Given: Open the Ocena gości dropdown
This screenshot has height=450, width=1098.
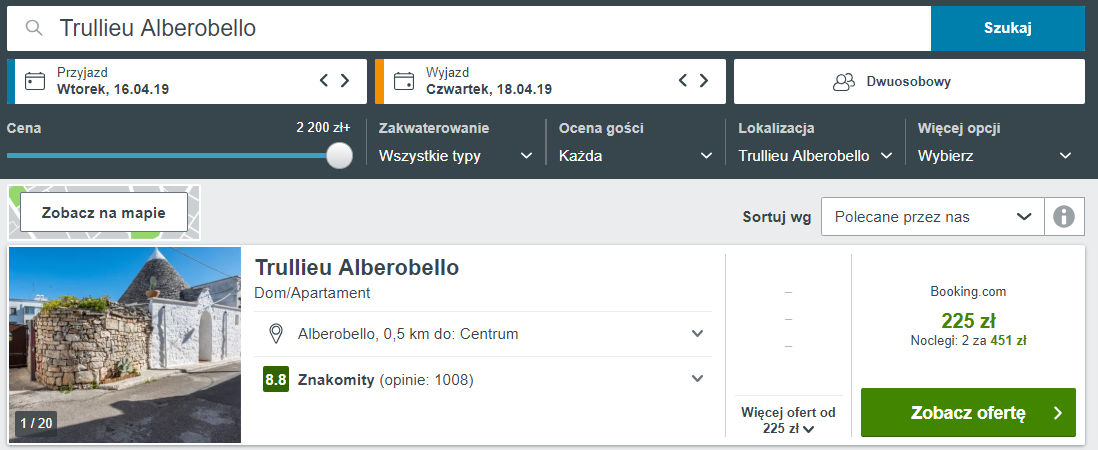Looking at the screenshot, I should pyautogui.click(x=635, y=156).
